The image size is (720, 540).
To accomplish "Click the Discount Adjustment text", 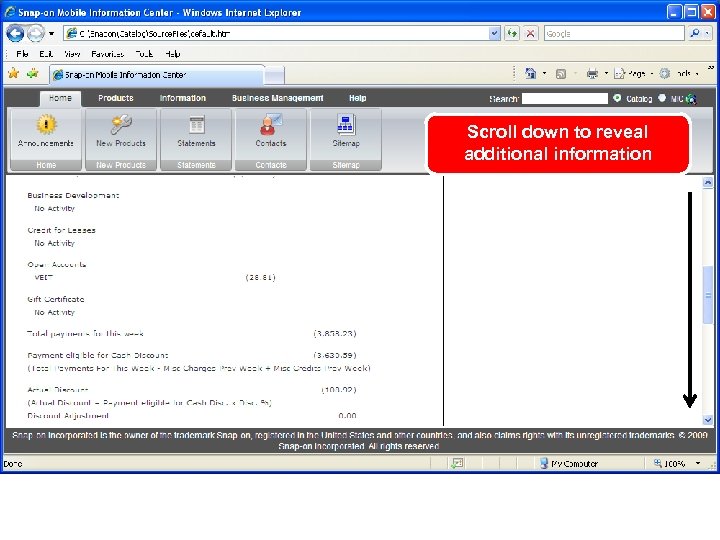I will pyautogui.click(x=68, y=416).
